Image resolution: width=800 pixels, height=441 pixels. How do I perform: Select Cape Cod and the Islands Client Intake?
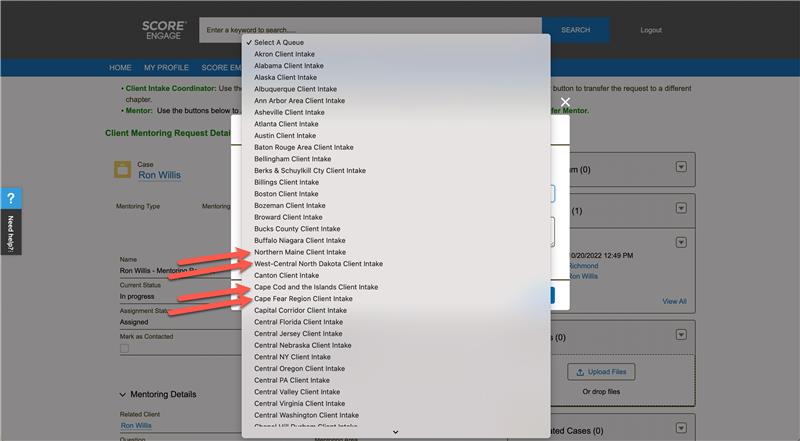coord(316,287)
